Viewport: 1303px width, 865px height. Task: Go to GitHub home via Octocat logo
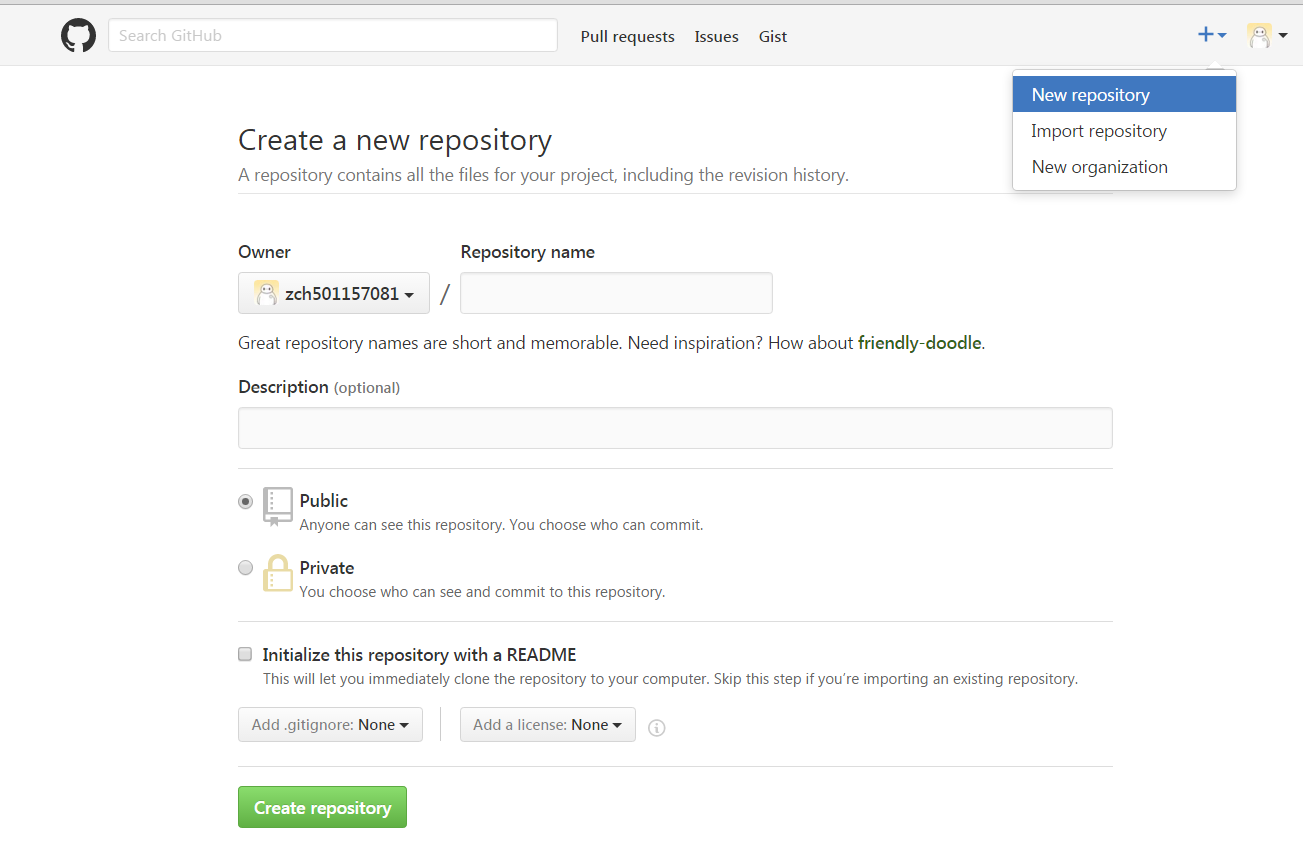pyautogui.click(x=78, y=36)
